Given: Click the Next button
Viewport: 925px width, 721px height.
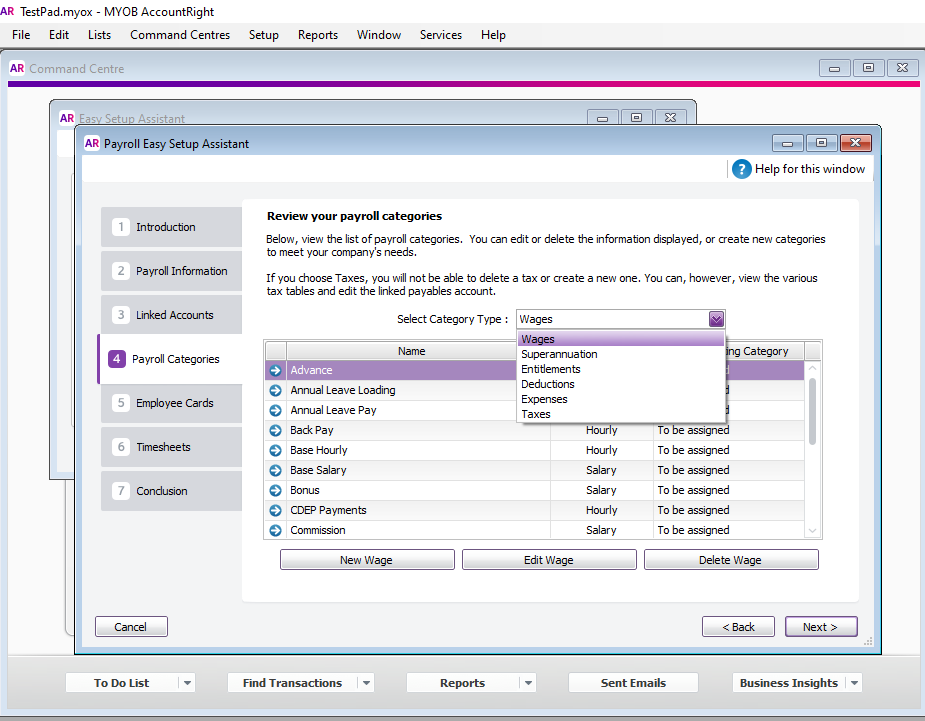Looking at the screenshot, I should coord(821,627).
